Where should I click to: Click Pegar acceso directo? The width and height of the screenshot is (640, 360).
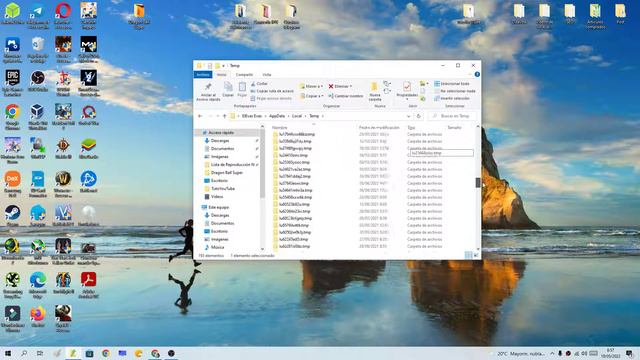pos(271,98)
